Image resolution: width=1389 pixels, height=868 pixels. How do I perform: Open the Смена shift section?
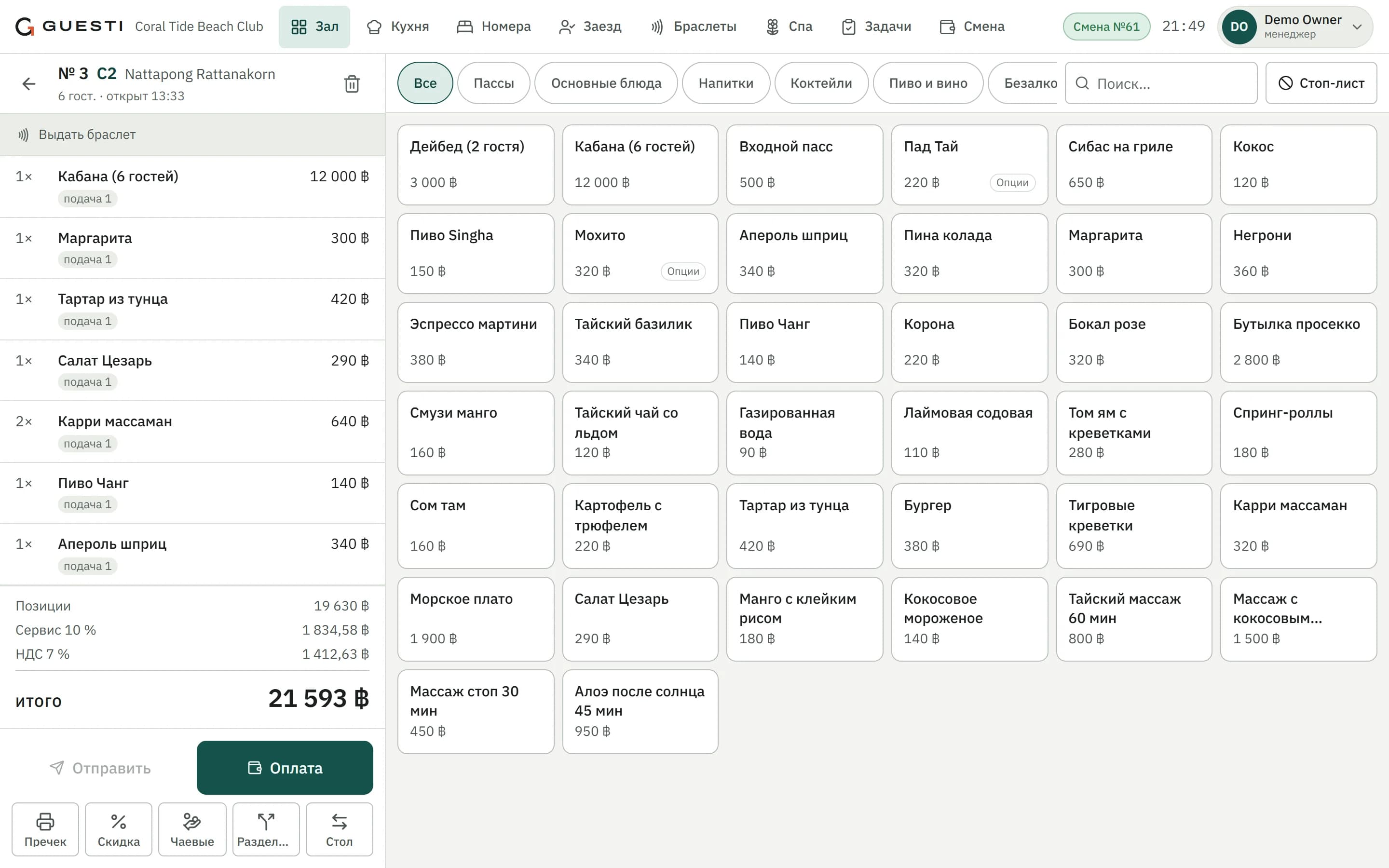[x=972, y=27]
